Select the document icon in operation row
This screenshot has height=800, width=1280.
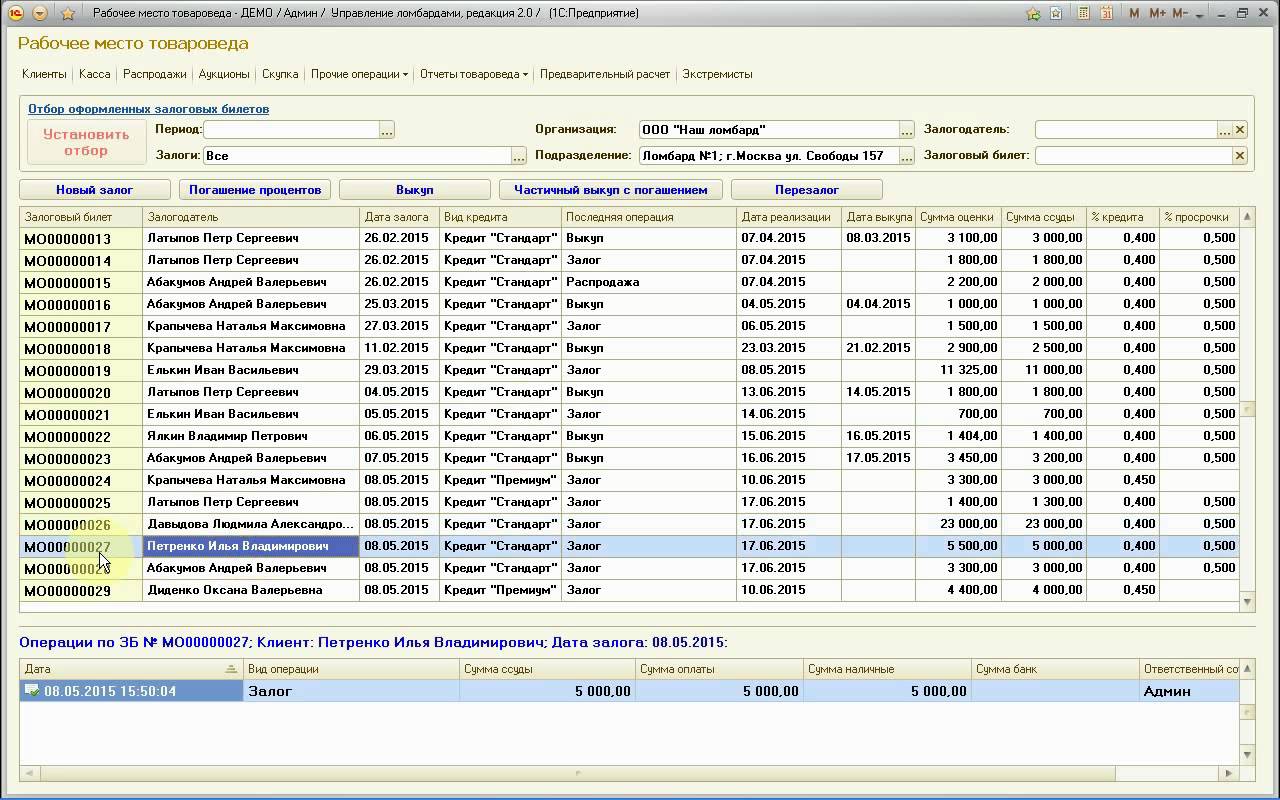[32, 691]
